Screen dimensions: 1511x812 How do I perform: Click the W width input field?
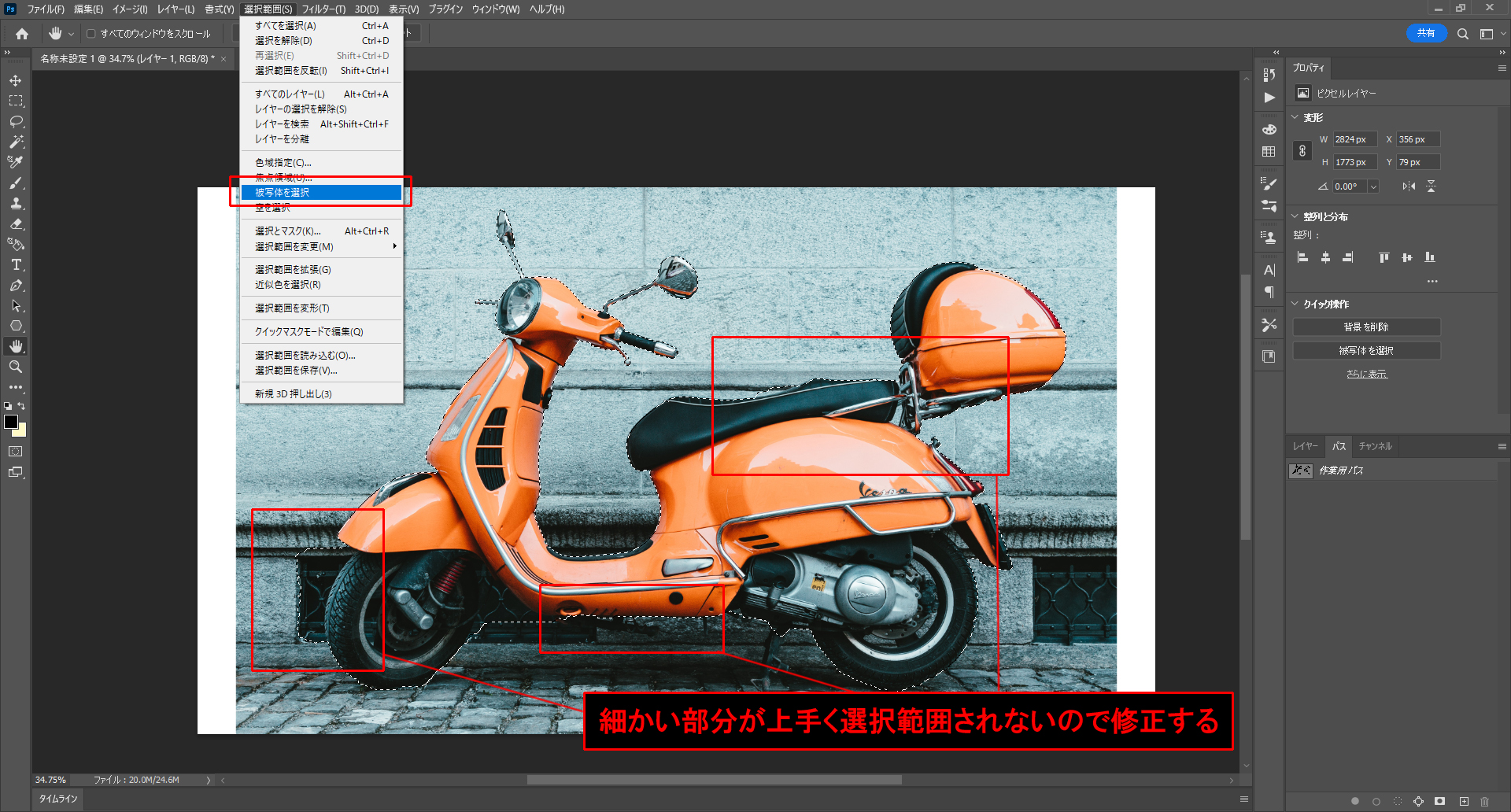point(1354,139)
